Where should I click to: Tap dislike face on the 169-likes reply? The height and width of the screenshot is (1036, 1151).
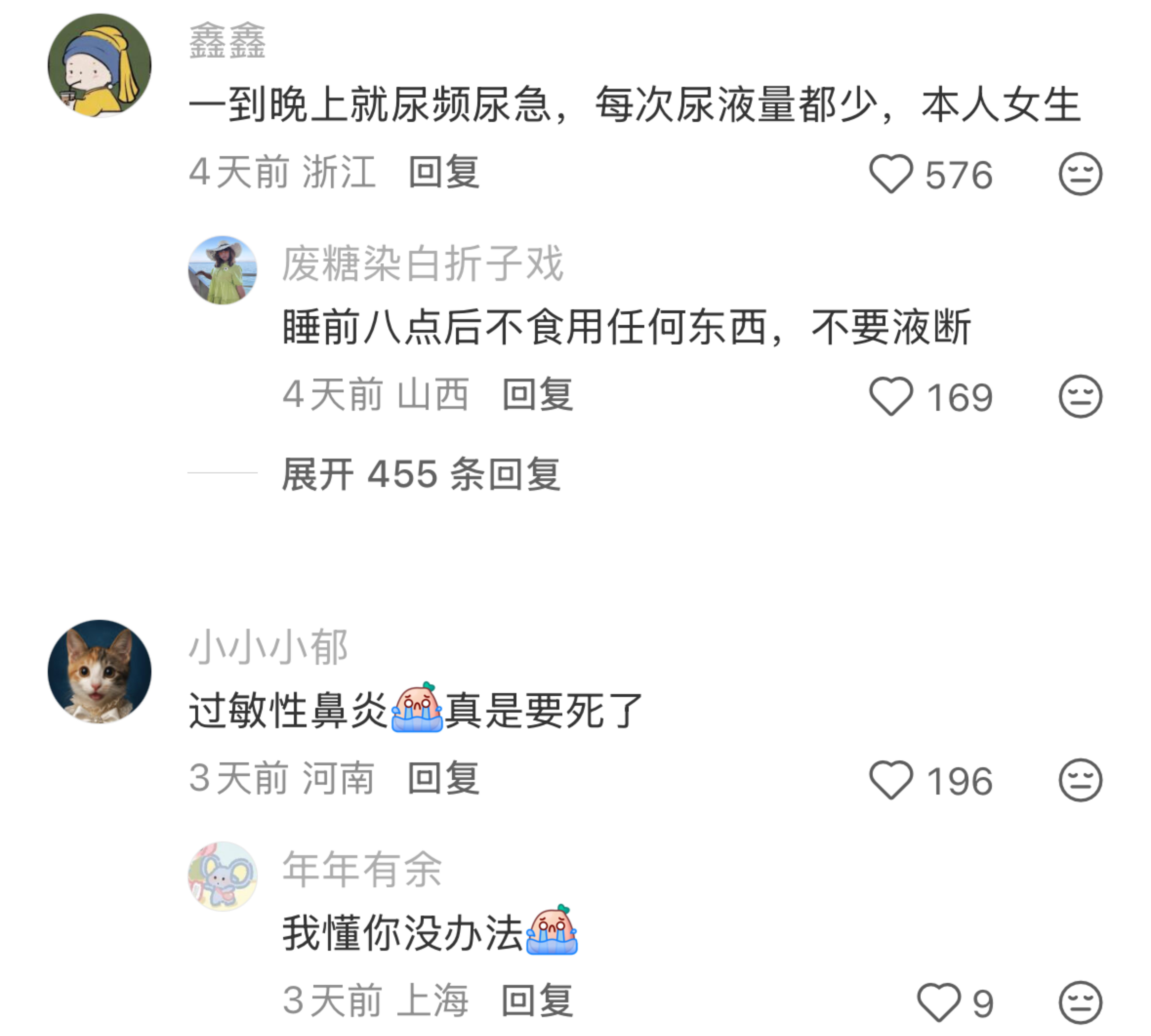tap(1080, 397)
